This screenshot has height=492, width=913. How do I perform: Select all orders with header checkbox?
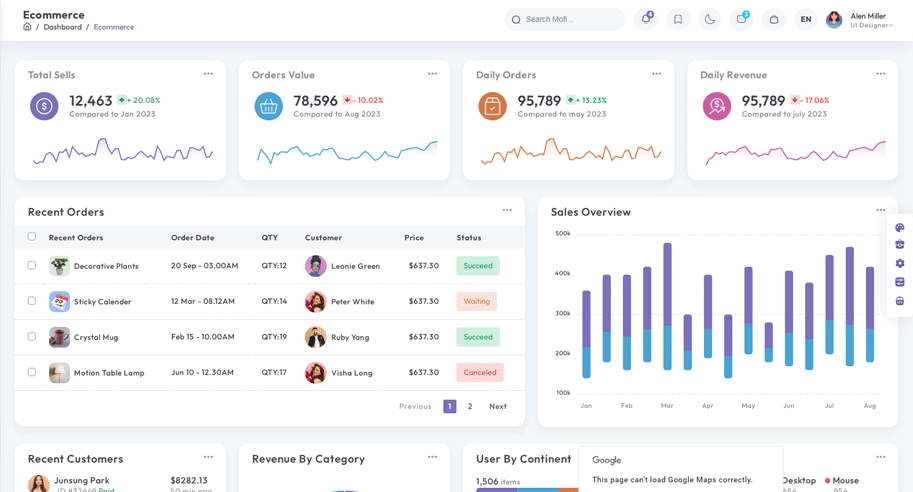pyautogui.click(x=32, y=237)
